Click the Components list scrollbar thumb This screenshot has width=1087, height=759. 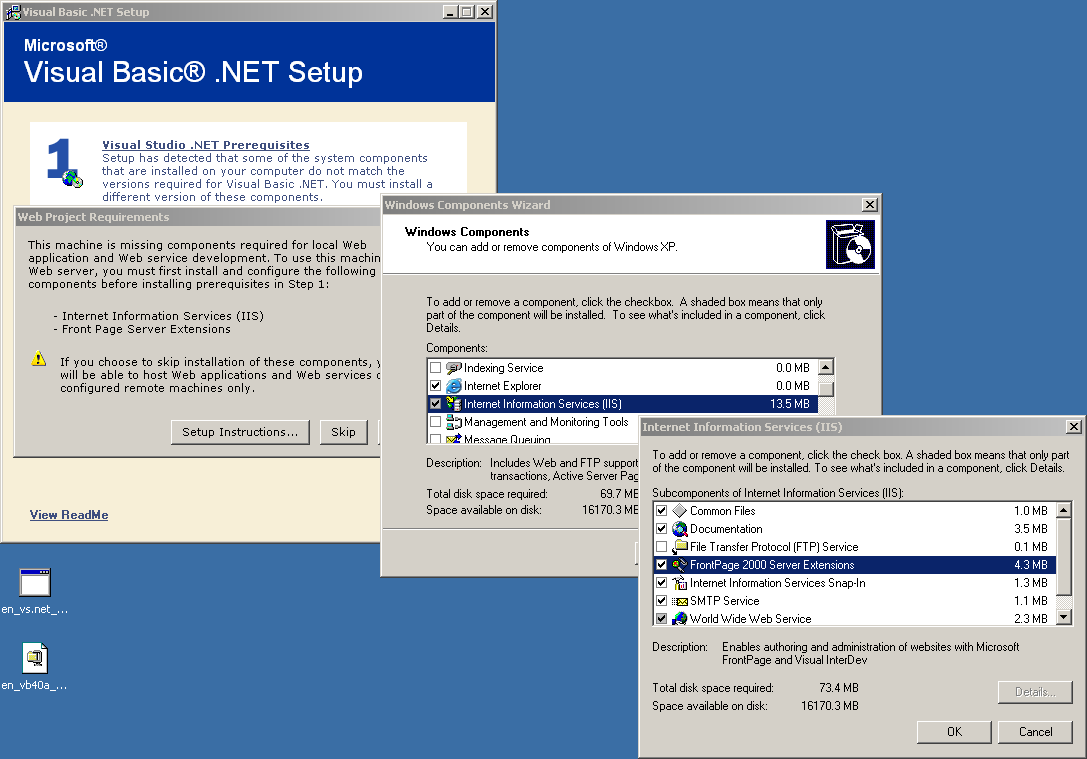[x=826, y=388]
